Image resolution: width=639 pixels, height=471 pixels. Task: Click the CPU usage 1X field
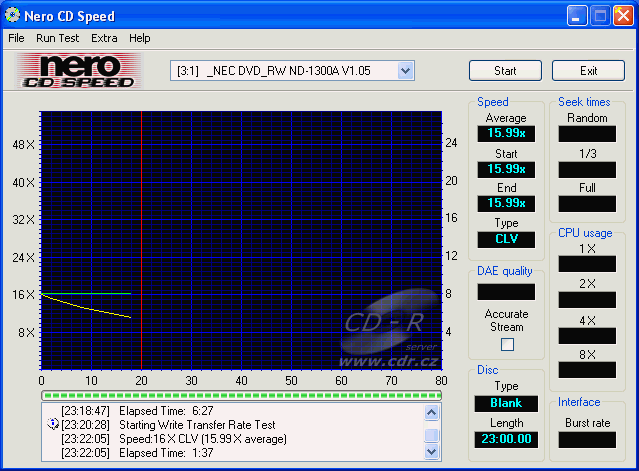tap(587, 264)
